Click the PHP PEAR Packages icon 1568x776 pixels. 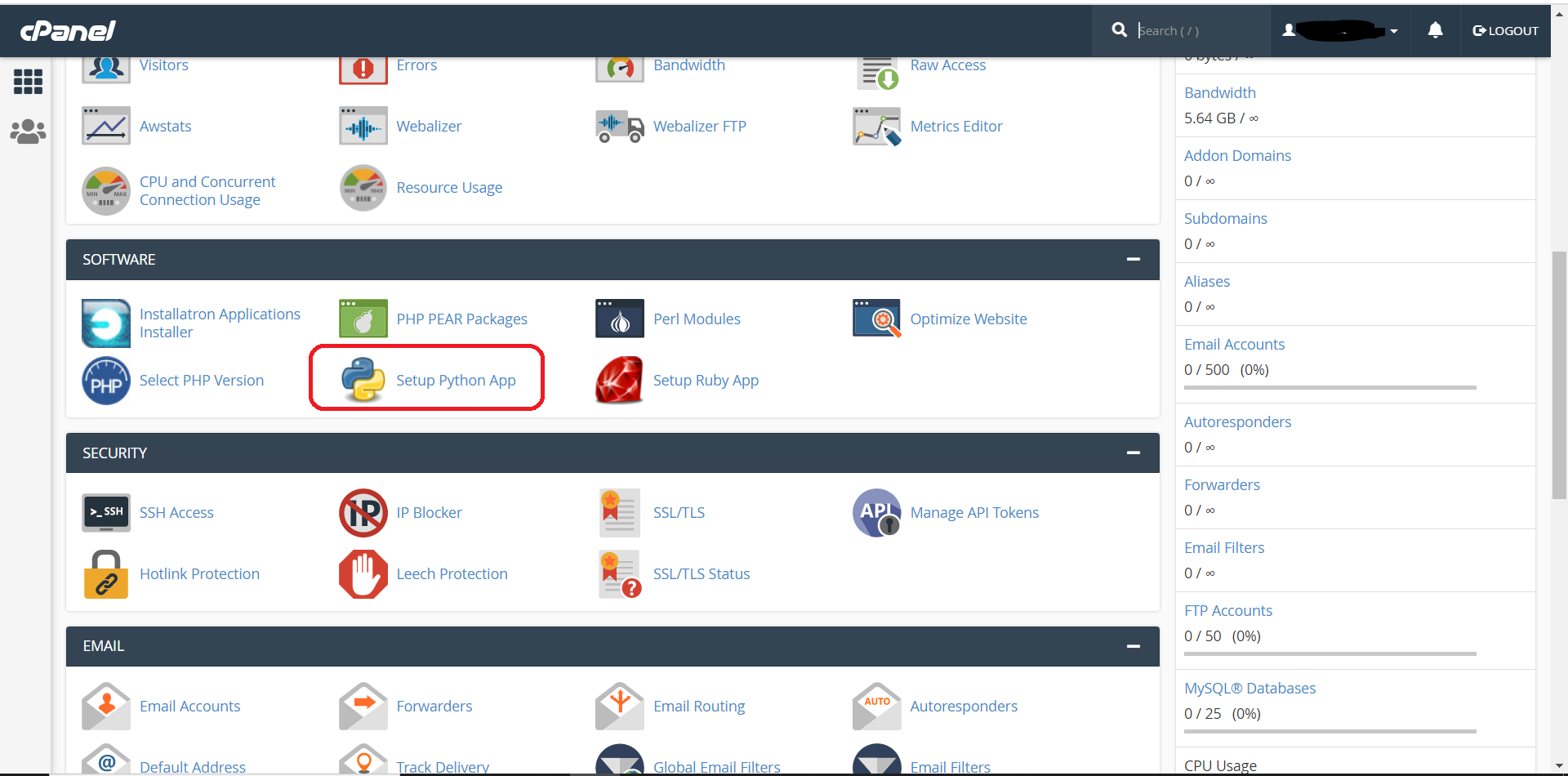coord(363,319)
